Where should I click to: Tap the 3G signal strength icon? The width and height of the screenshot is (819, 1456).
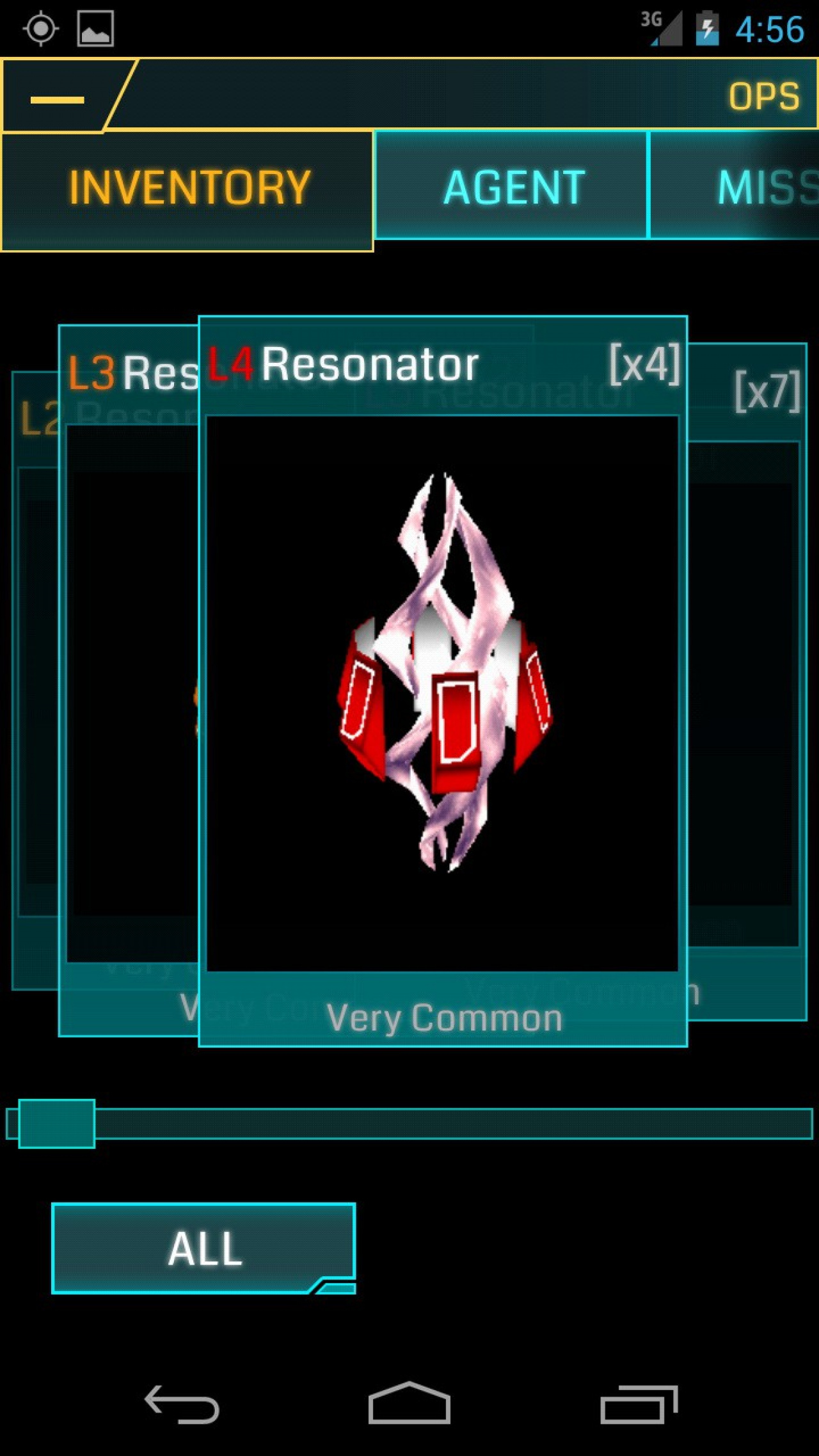[662, 29]
